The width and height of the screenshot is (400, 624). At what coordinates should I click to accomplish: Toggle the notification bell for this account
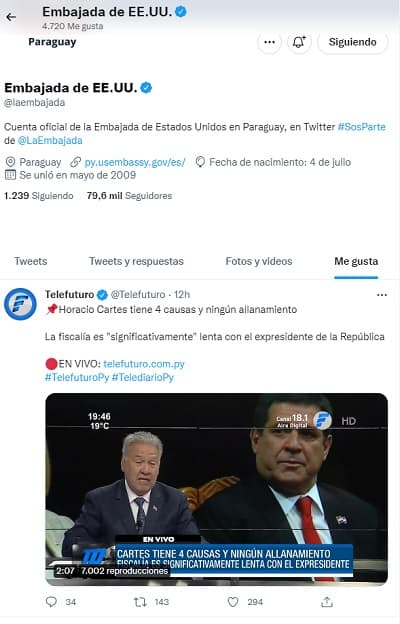click(299, 42)
